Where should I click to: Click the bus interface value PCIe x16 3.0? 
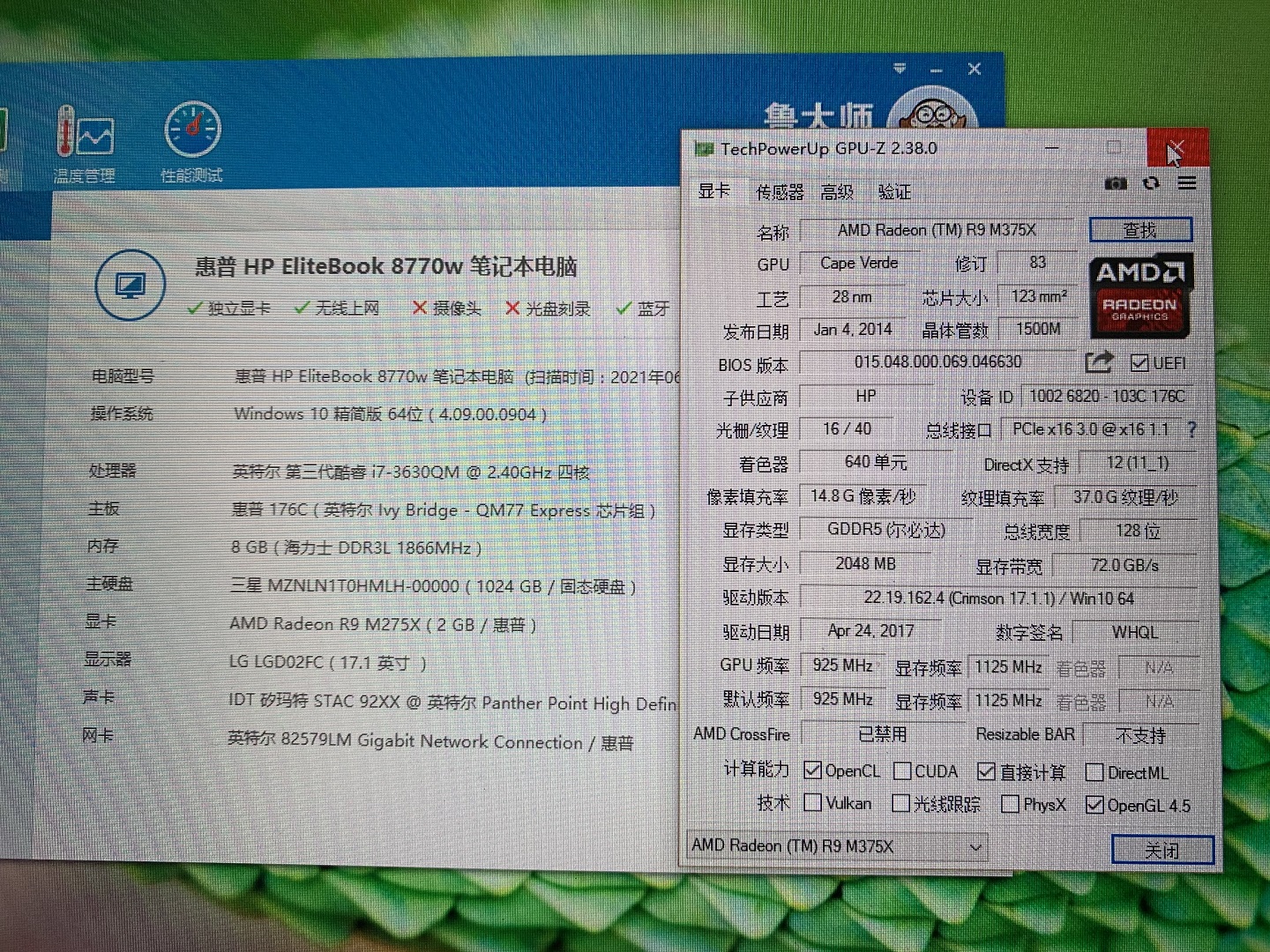[1090, 429]
